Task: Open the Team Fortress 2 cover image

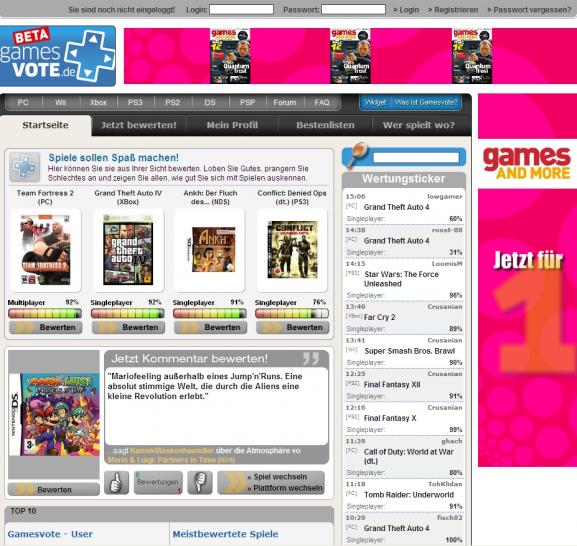Action: point(46,250)
